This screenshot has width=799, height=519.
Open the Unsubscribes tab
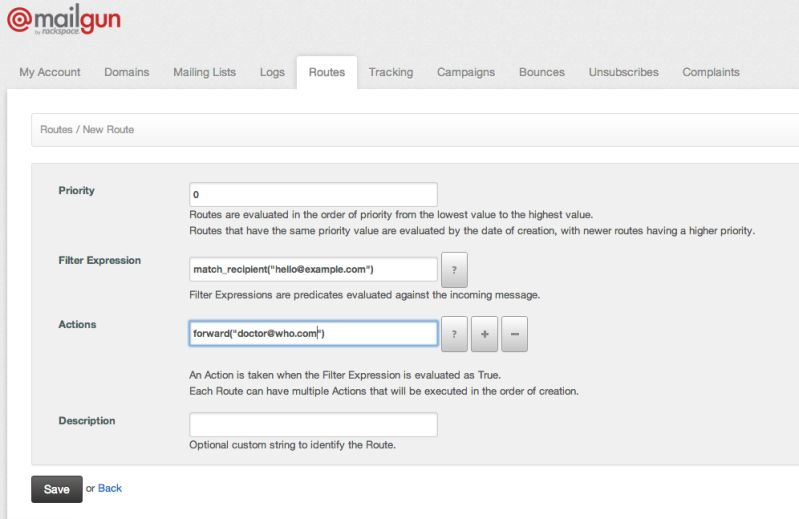coord(624,72)
